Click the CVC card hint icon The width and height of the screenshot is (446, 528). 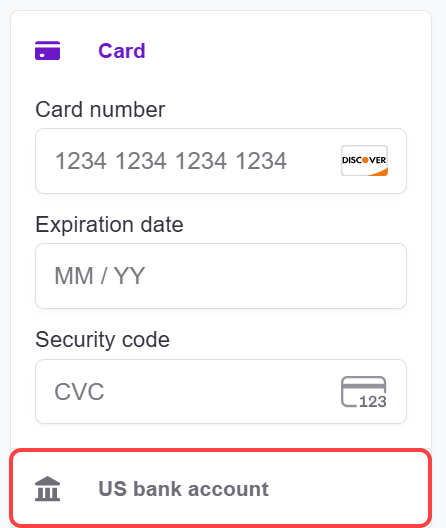[x=364, y=392]
